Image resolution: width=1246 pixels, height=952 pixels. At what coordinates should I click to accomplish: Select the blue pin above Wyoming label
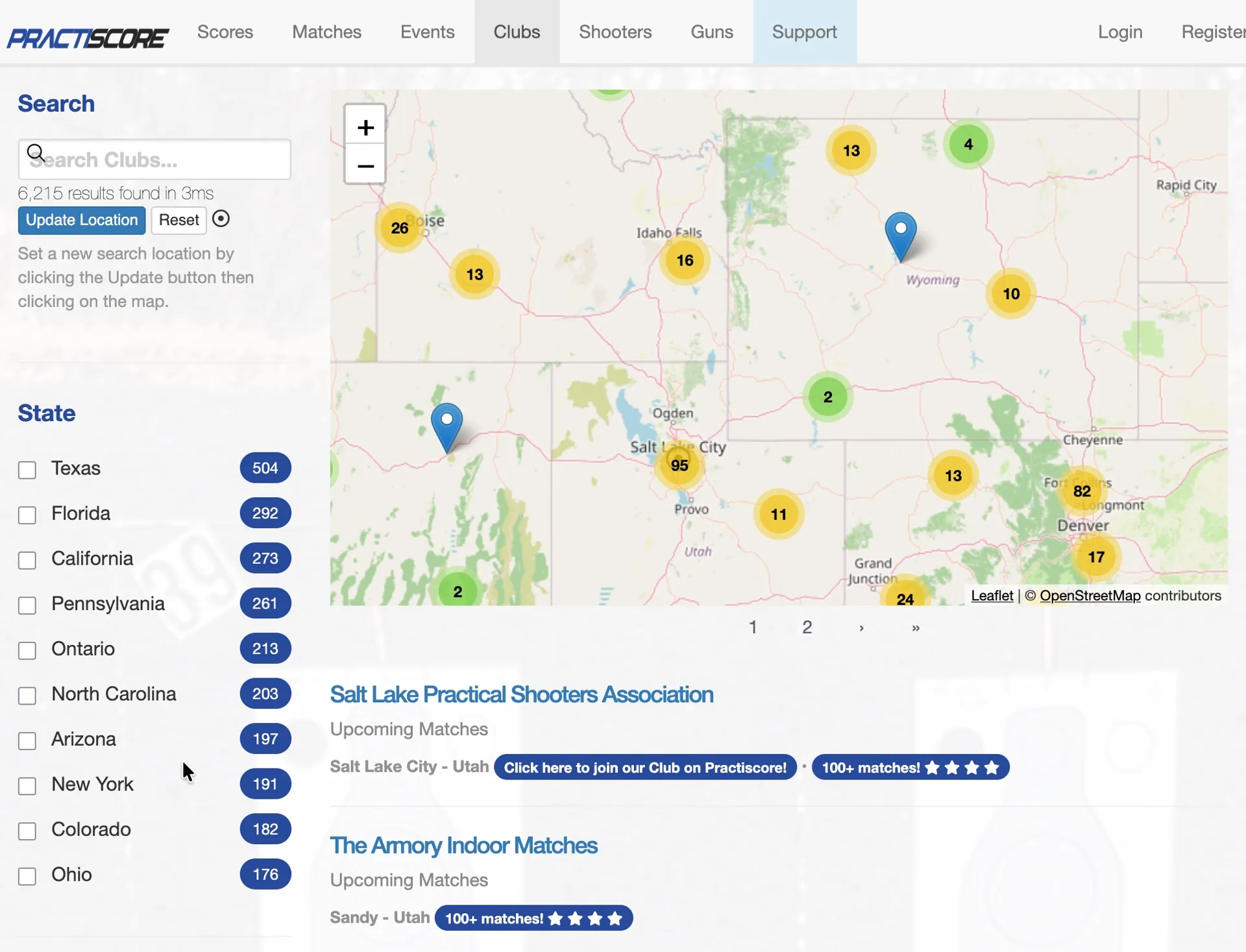click(901, 236)
